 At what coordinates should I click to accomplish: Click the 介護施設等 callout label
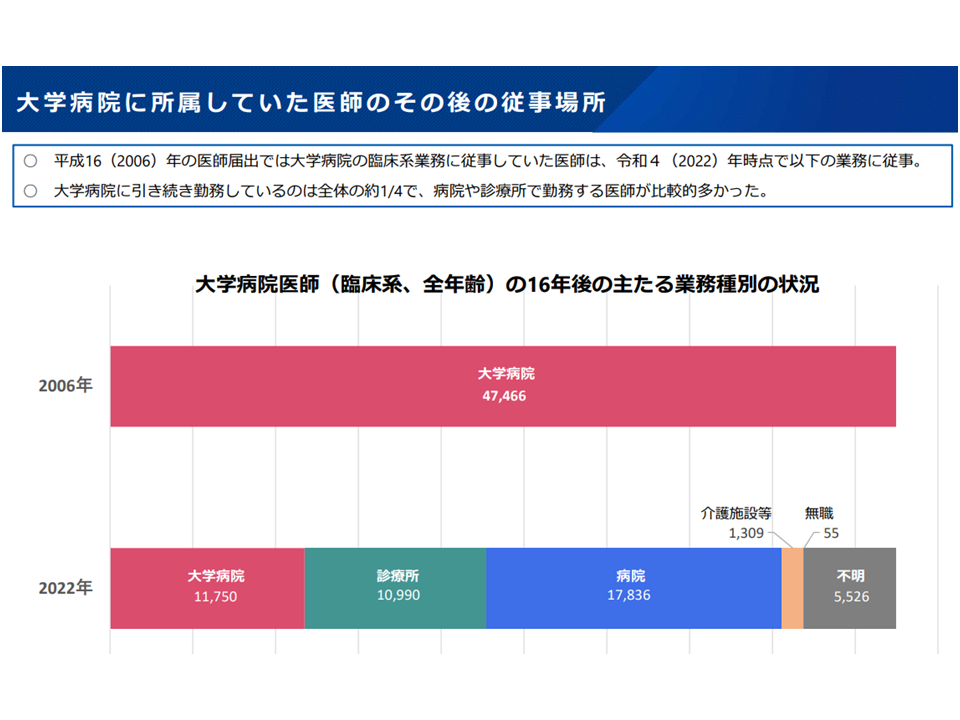(x=735, y=514)
